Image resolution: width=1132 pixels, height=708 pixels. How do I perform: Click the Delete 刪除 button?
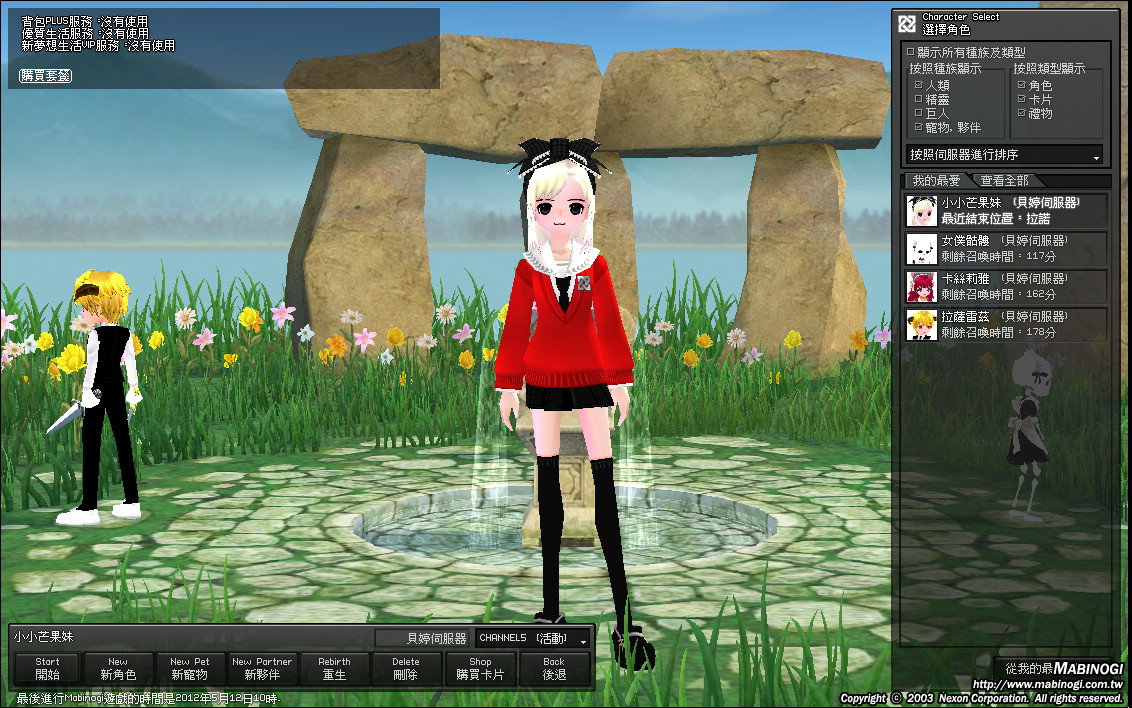[x=406, y=668]
